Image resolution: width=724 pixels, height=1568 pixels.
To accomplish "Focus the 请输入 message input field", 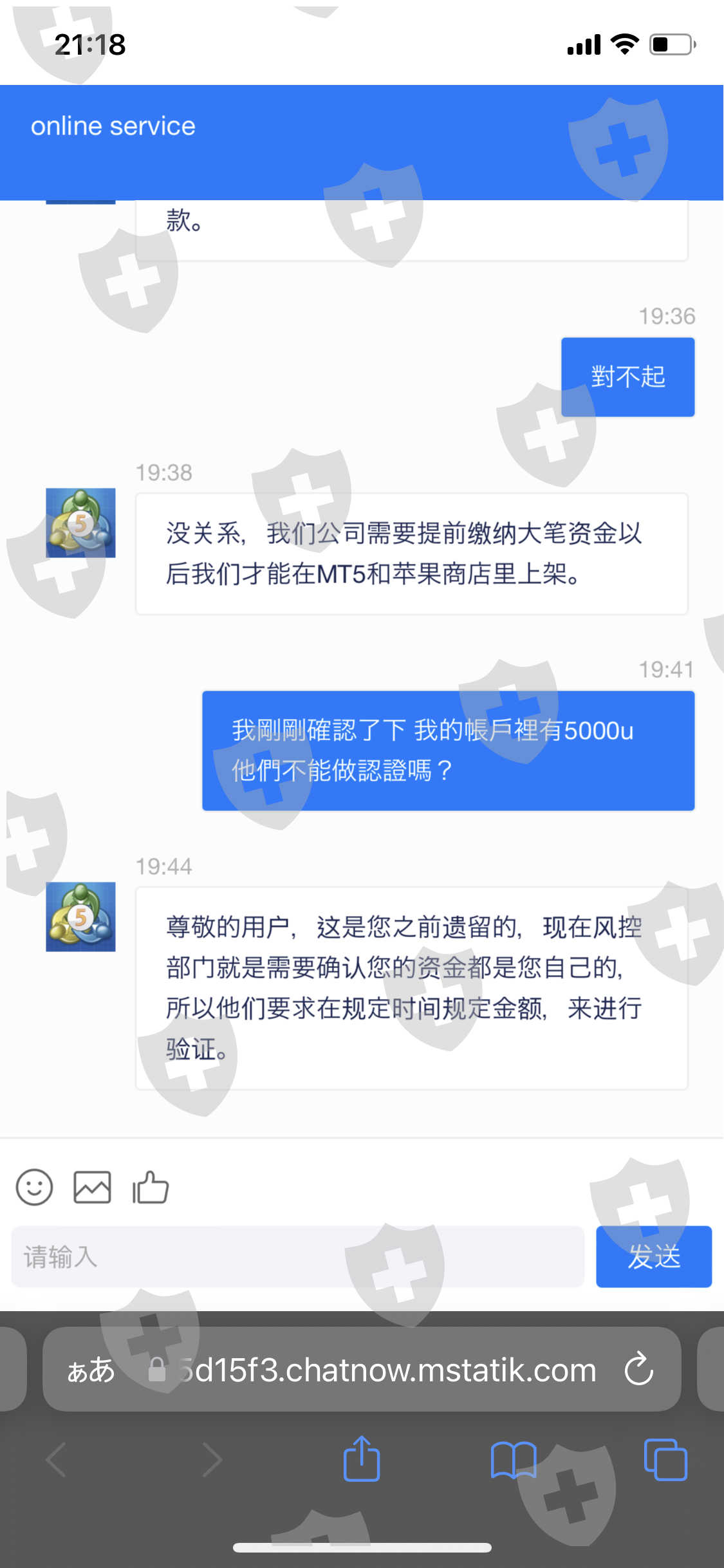I will click(x=297, y=1256).
